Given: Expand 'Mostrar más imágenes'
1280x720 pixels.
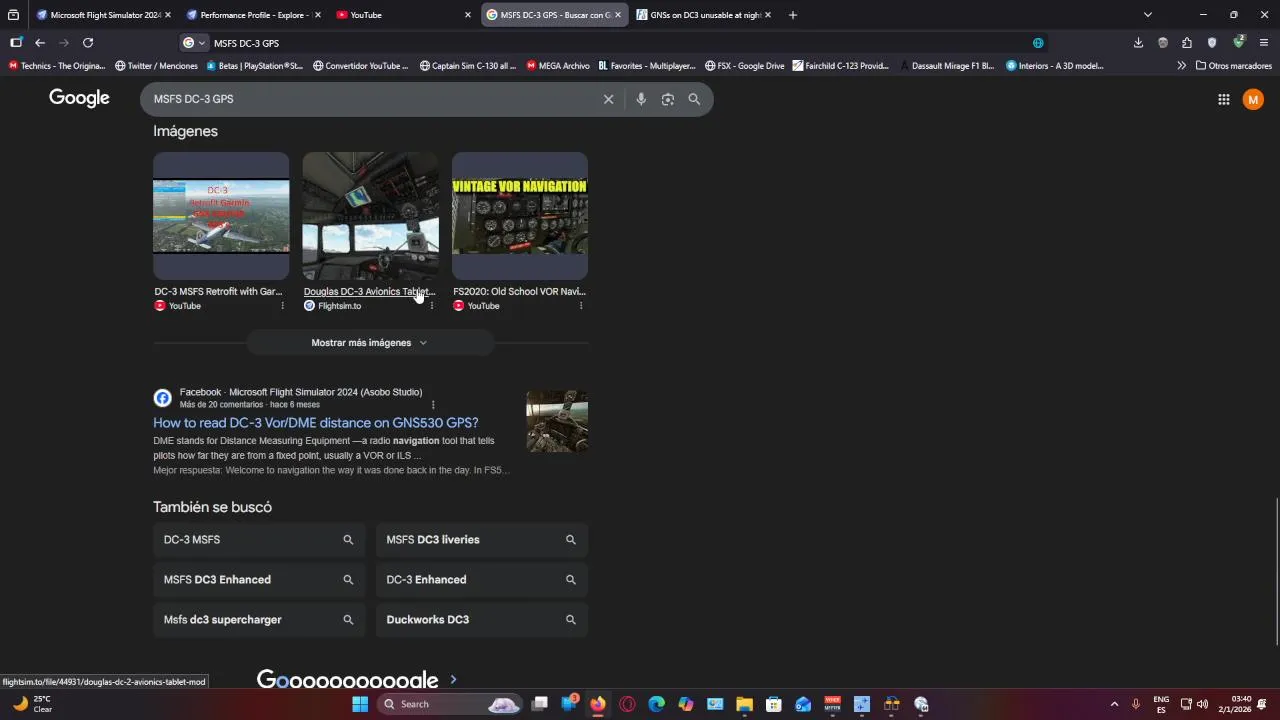Looking at the screenshot, I should pyautogui.click(x=369, y=343).
